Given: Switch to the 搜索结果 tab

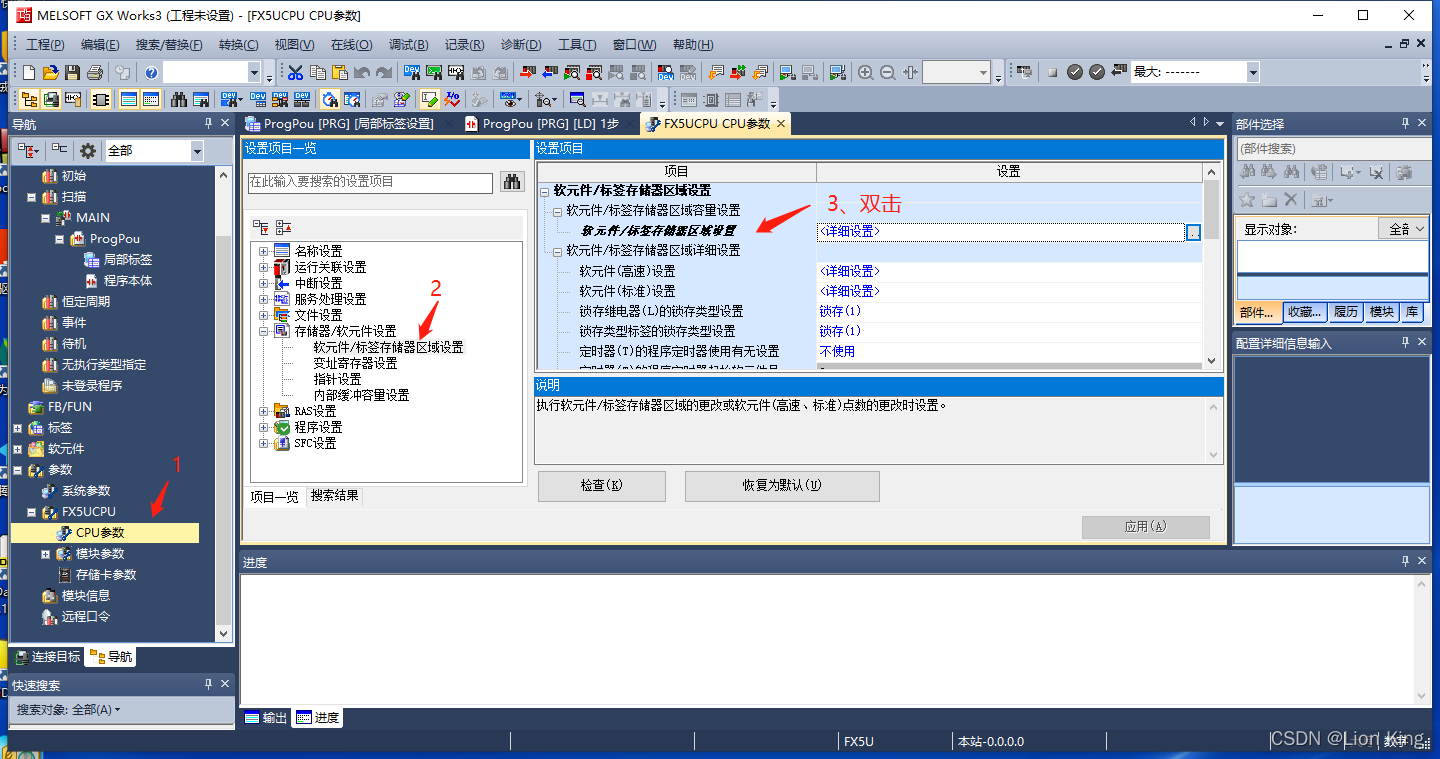Looking at the screenshot, I should pyautogui.click(x=334, y=496).
